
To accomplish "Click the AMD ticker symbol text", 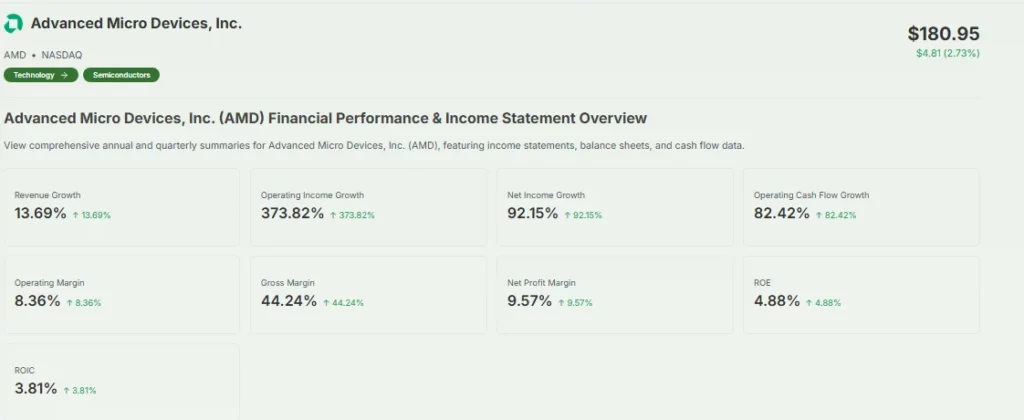I will click(x=15, y=55).
